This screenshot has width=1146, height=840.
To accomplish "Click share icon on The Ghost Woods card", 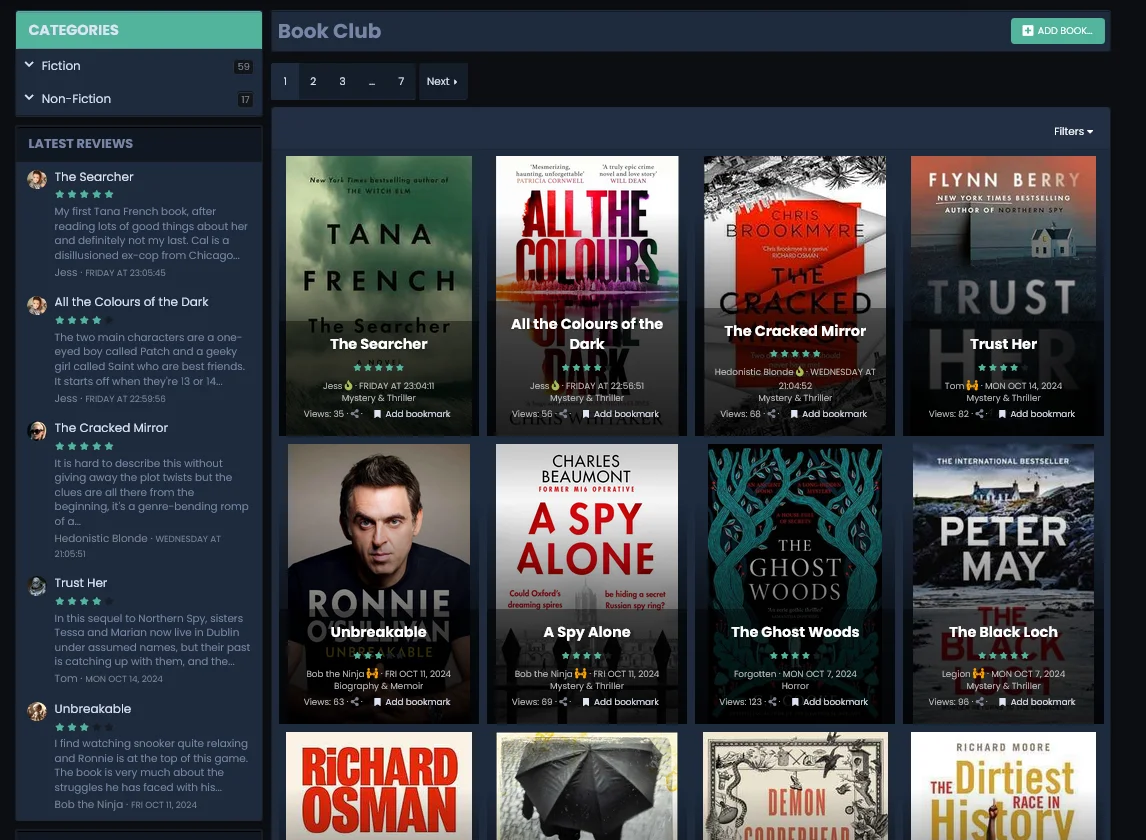I will click(773, 702).
